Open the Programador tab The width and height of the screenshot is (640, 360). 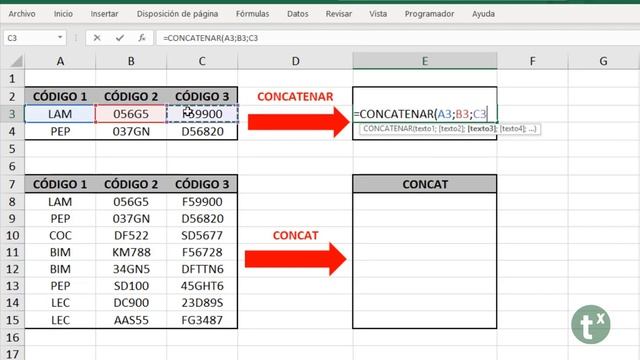pyautogui.click(x=429, y=14)
